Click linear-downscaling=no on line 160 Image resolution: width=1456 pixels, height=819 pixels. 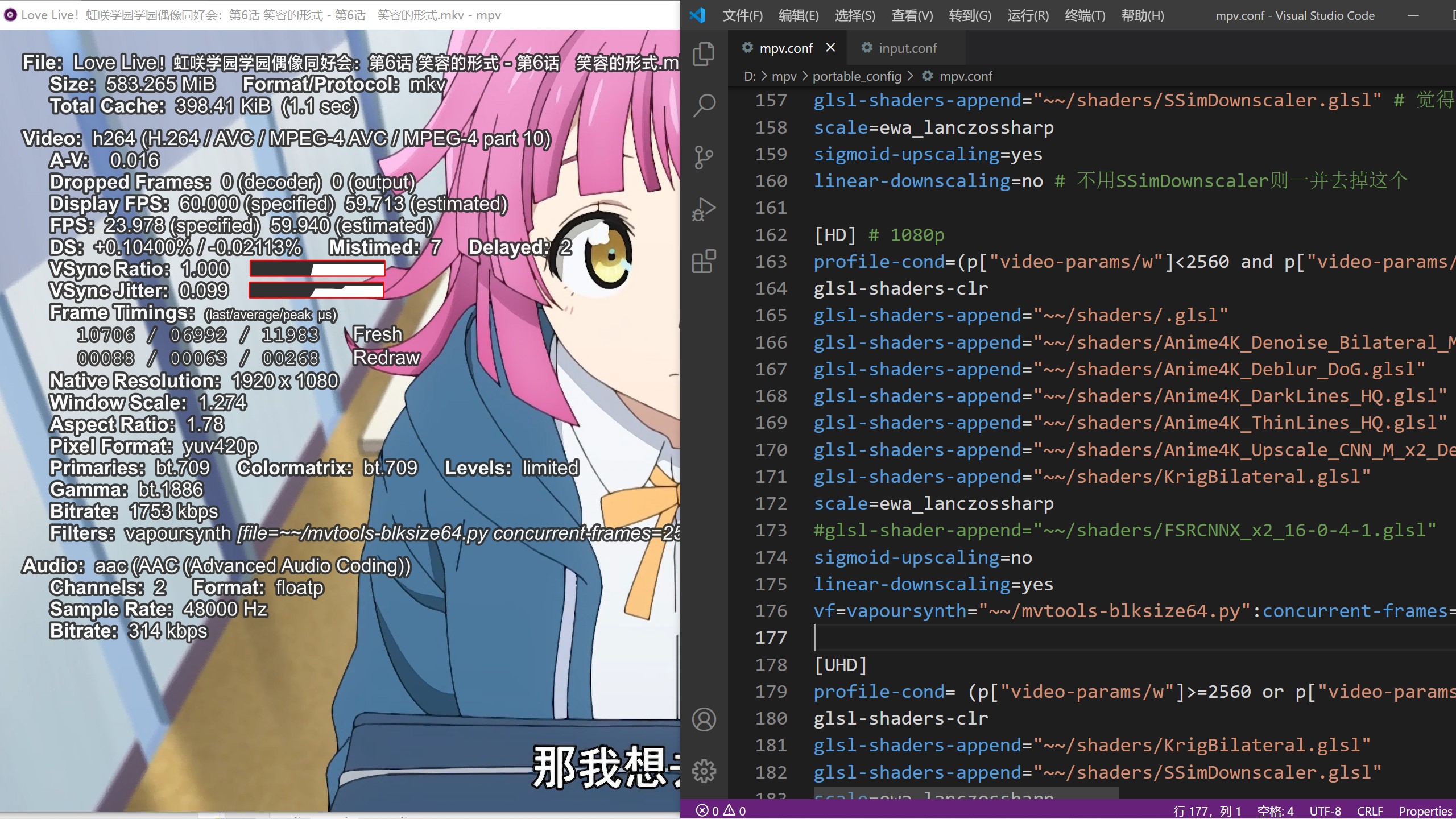(928, 181)
